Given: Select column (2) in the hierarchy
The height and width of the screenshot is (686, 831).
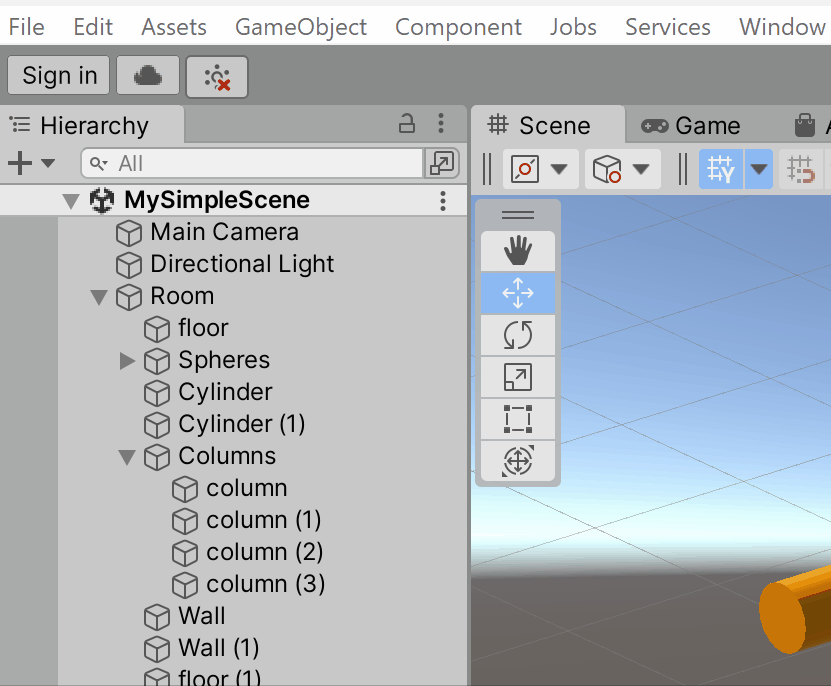Looking at the screenshot, I should tap(264, 552).
